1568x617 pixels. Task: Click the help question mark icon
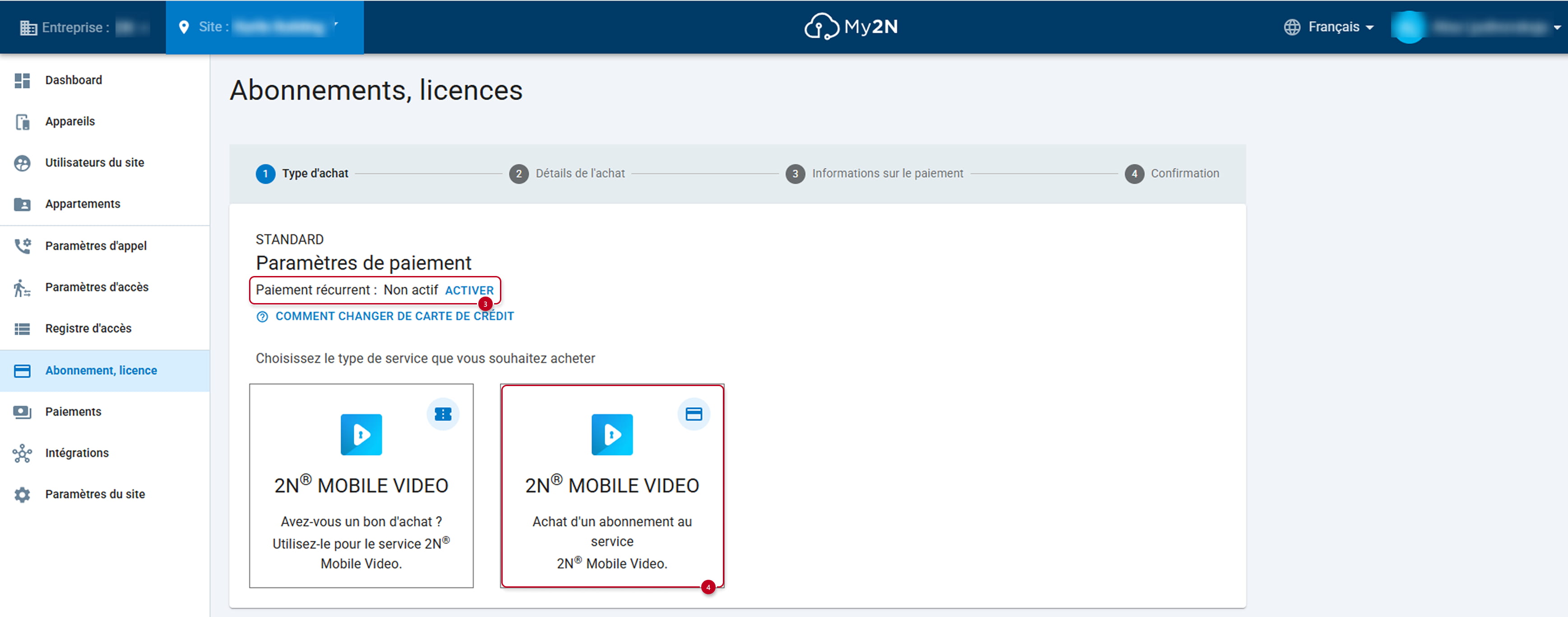[x=262, y=317]
